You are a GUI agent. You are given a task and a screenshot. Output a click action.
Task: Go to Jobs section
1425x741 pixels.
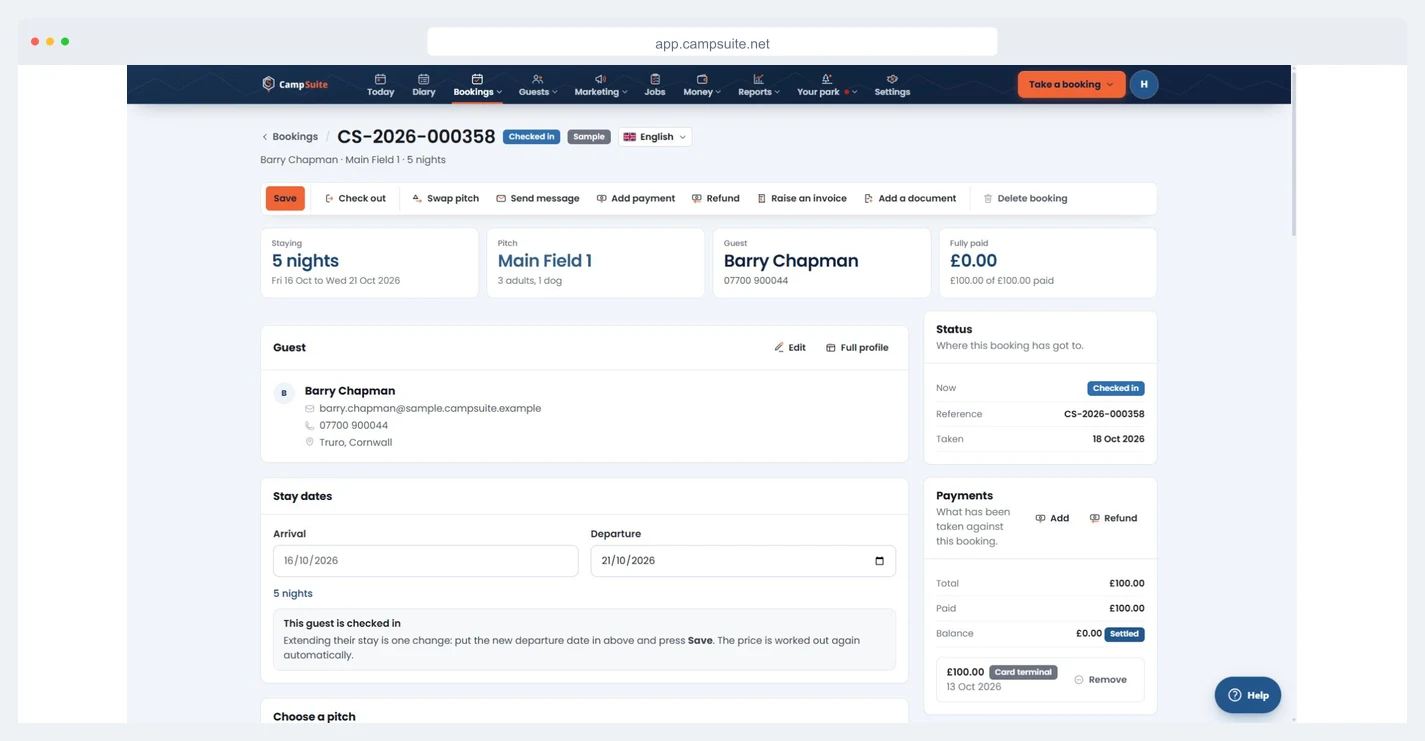tap(655, 85)
